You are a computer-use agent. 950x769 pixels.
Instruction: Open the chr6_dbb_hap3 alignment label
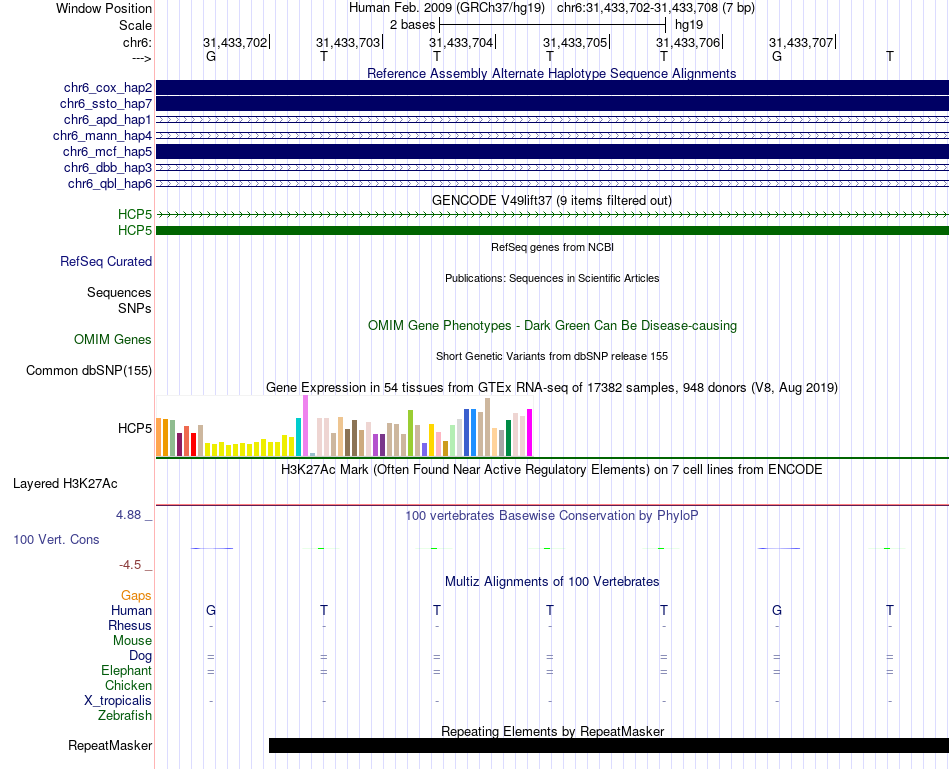point(108,167)
